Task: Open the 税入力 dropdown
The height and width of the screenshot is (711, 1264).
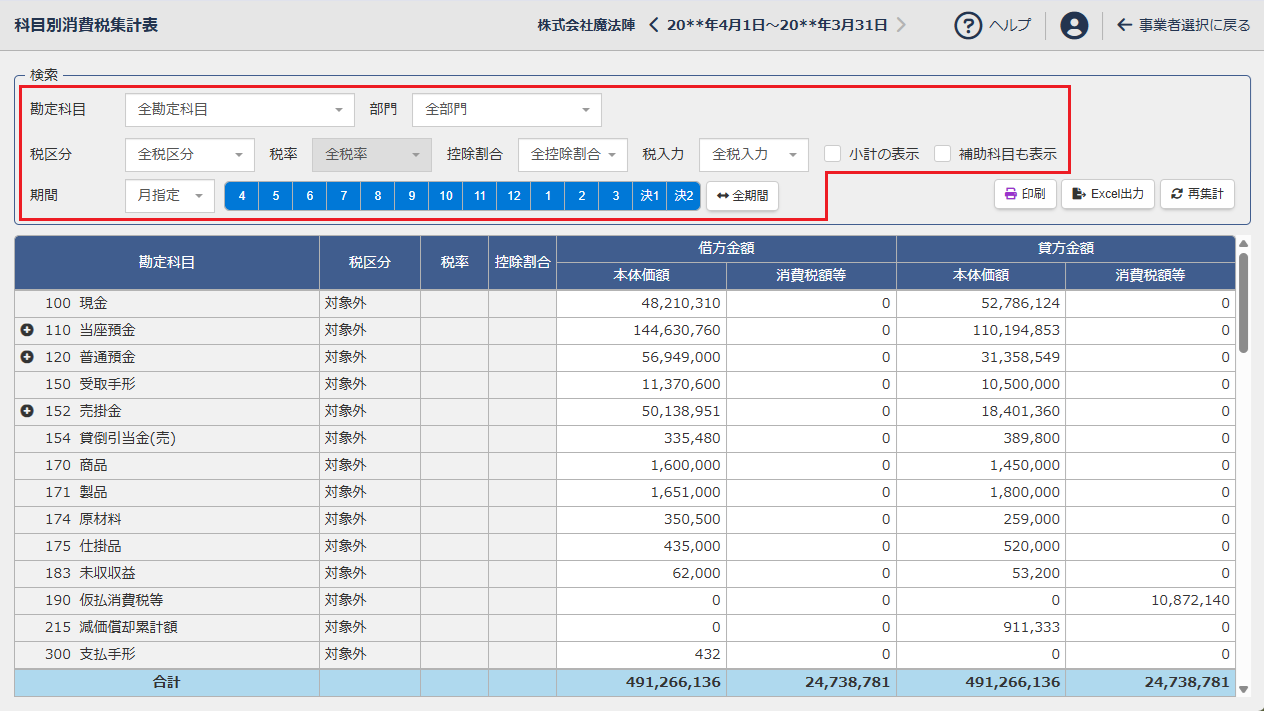Action: [x=754, y=155]
